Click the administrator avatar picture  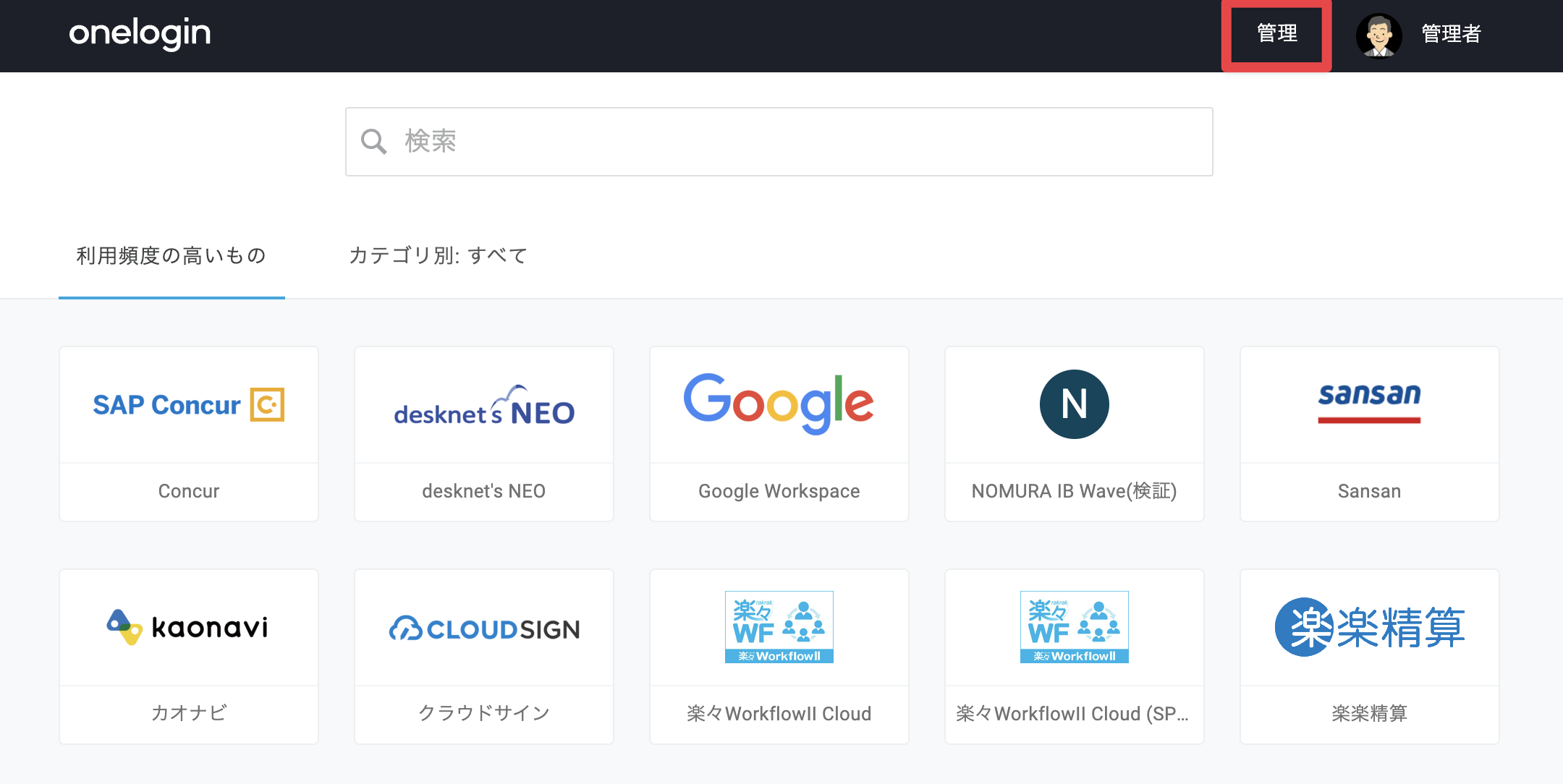1379,35
